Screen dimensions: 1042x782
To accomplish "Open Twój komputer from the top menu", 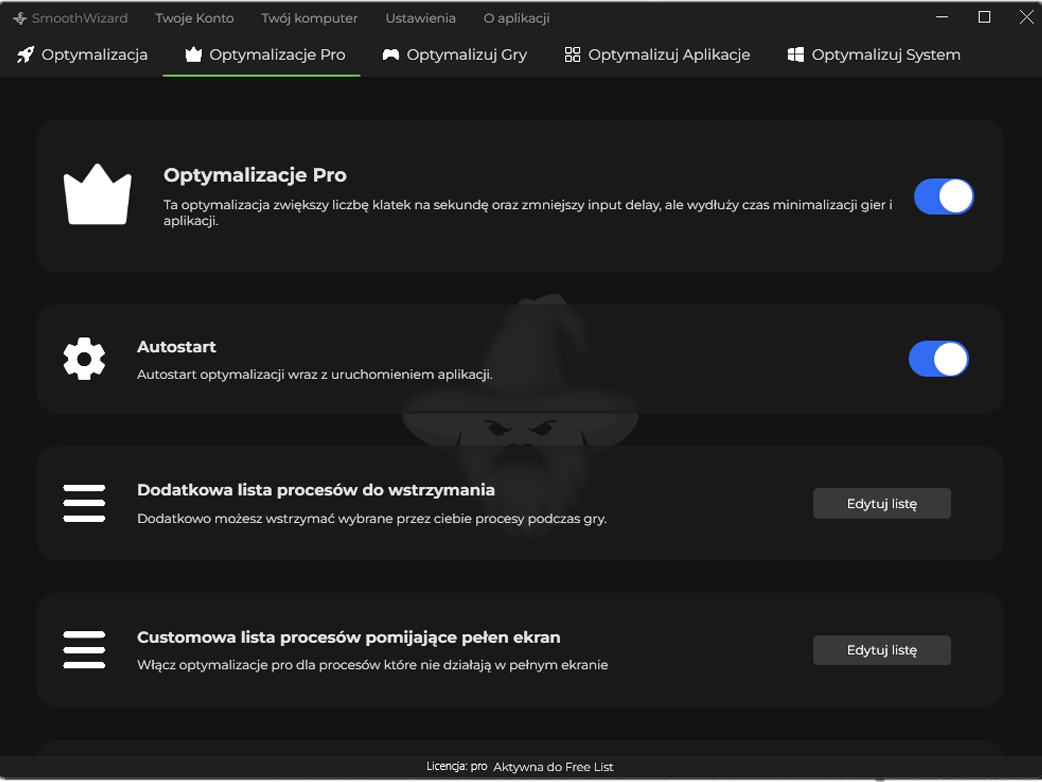I will 310,17.
